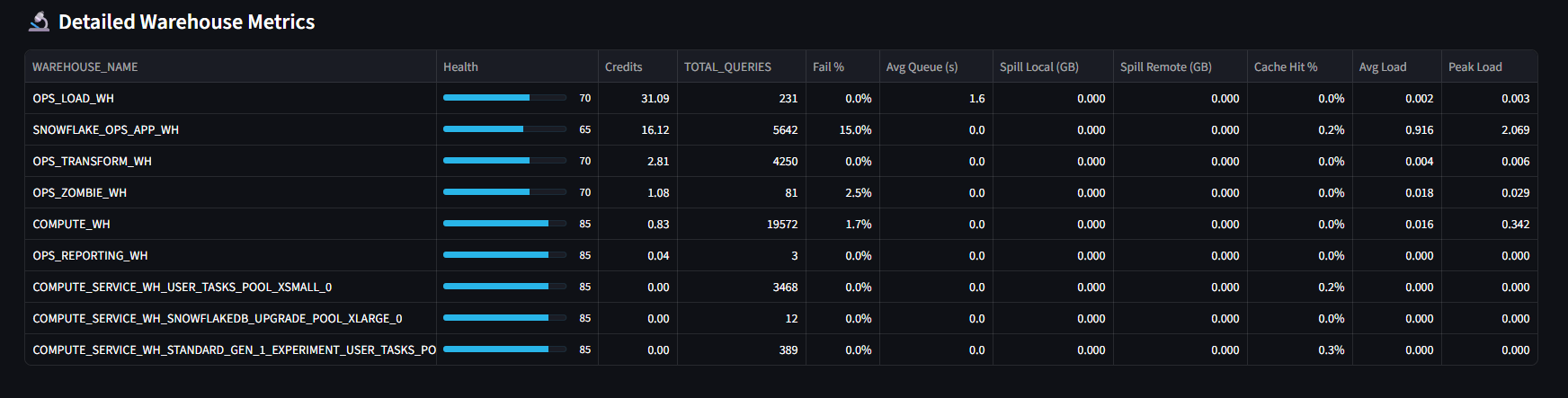
Task: Sort table by Credits column
Action: [x=623, y=67]
